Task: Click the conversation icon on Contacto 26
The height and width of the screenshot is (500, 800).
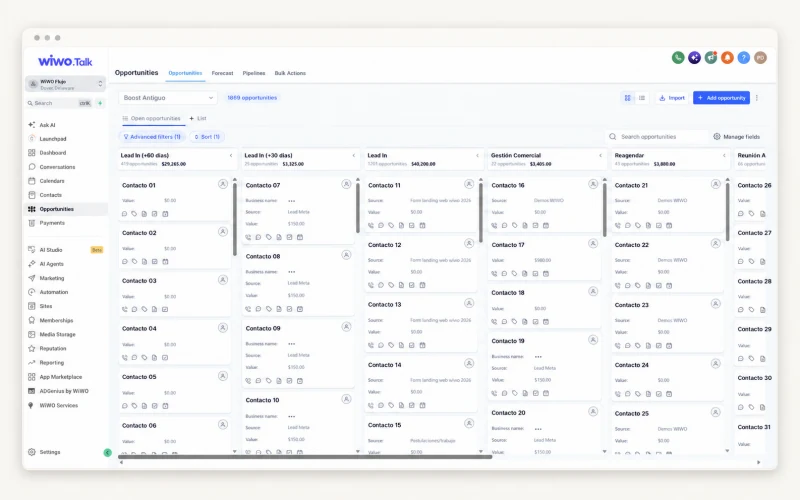Action: 741,214
